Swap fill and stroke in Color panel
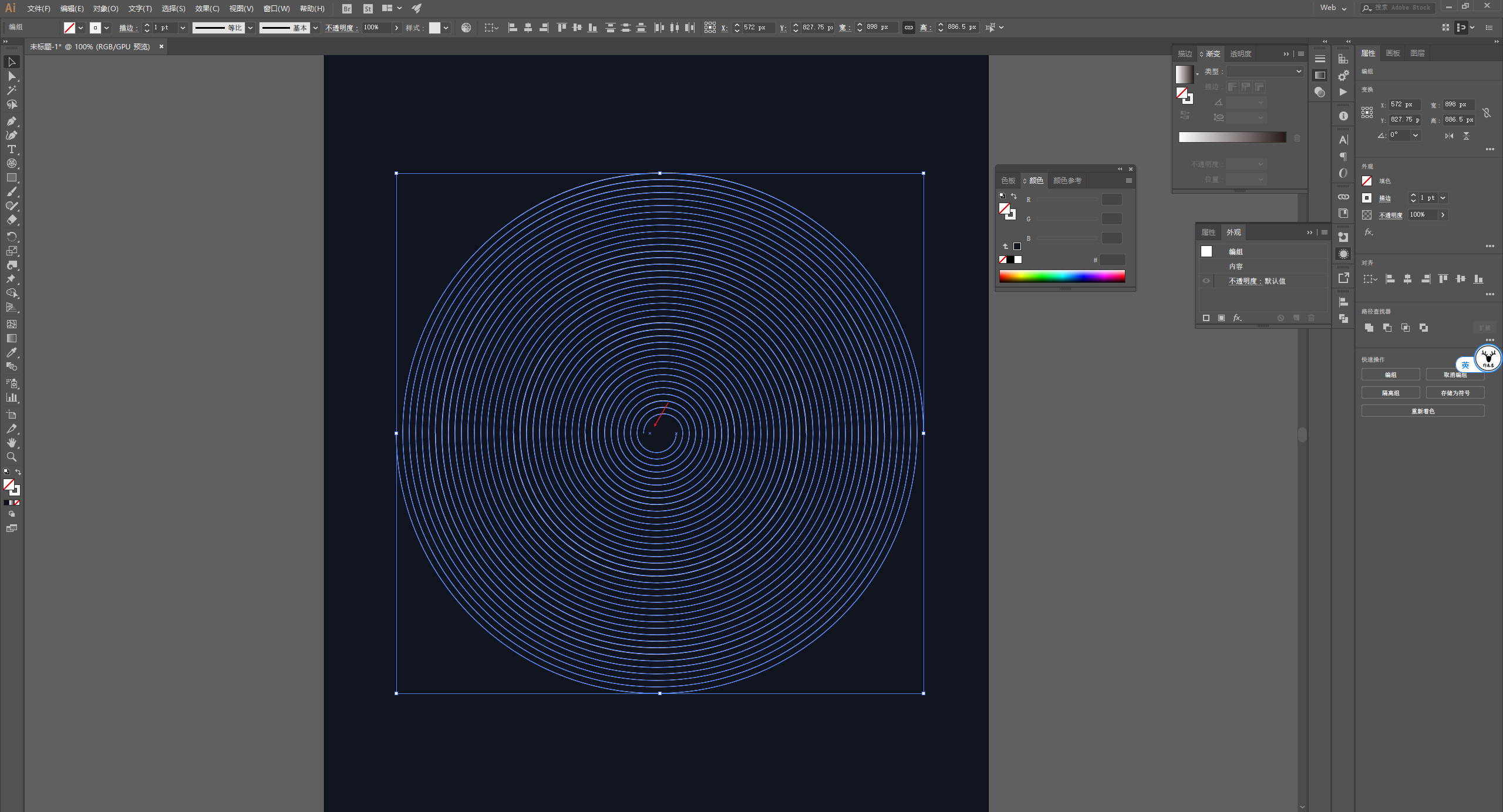 (x=1014, y=196)
